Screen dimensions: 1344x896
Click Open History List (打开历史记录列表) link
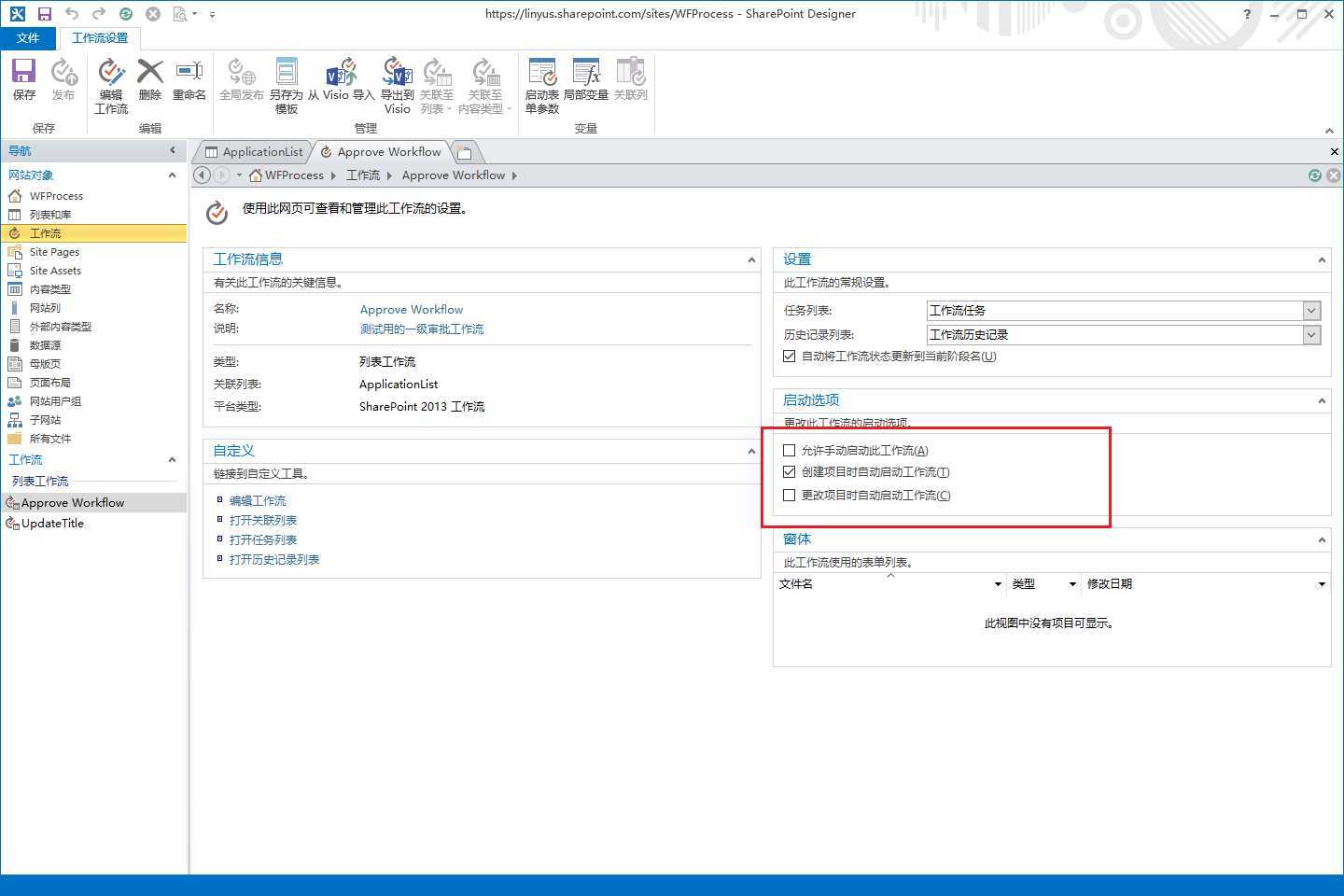click(274, 560)
